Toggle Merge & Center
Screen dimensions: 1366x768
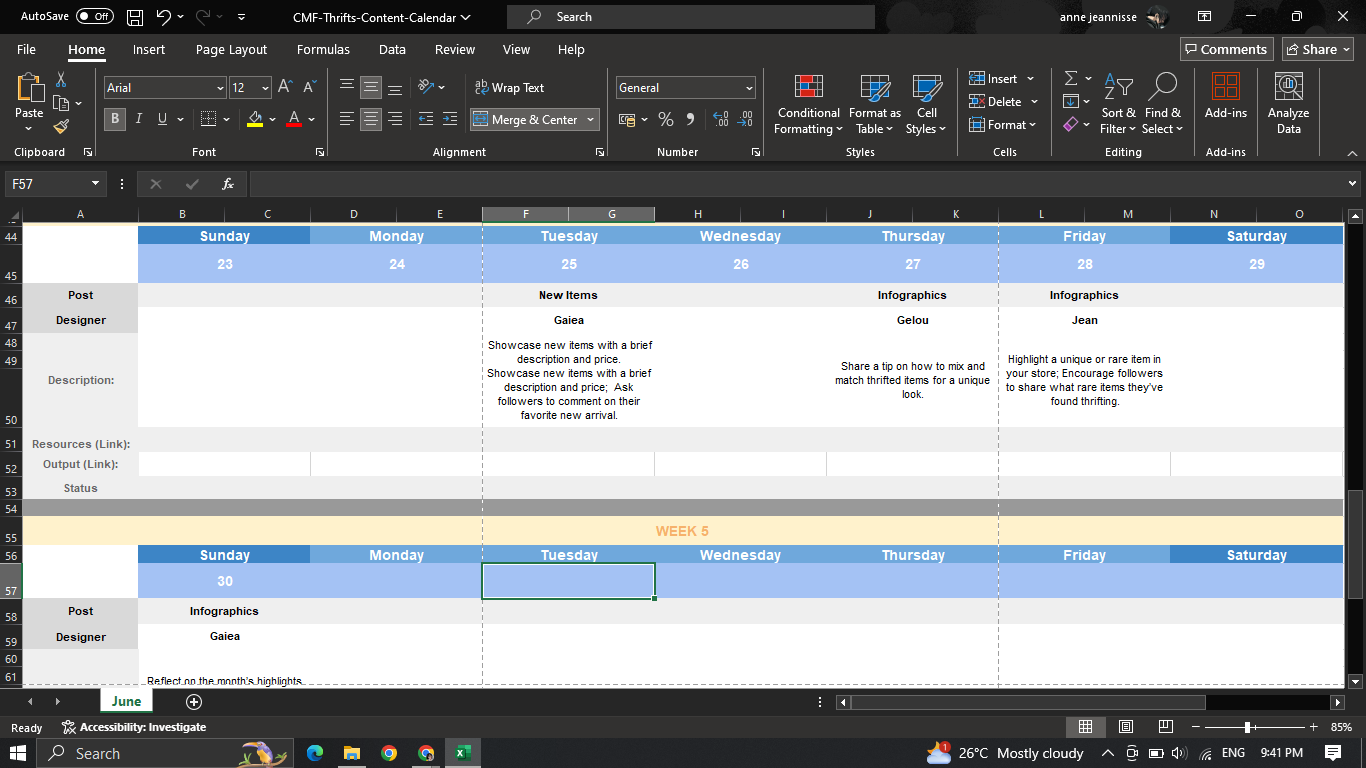click(x=526, y=119)
